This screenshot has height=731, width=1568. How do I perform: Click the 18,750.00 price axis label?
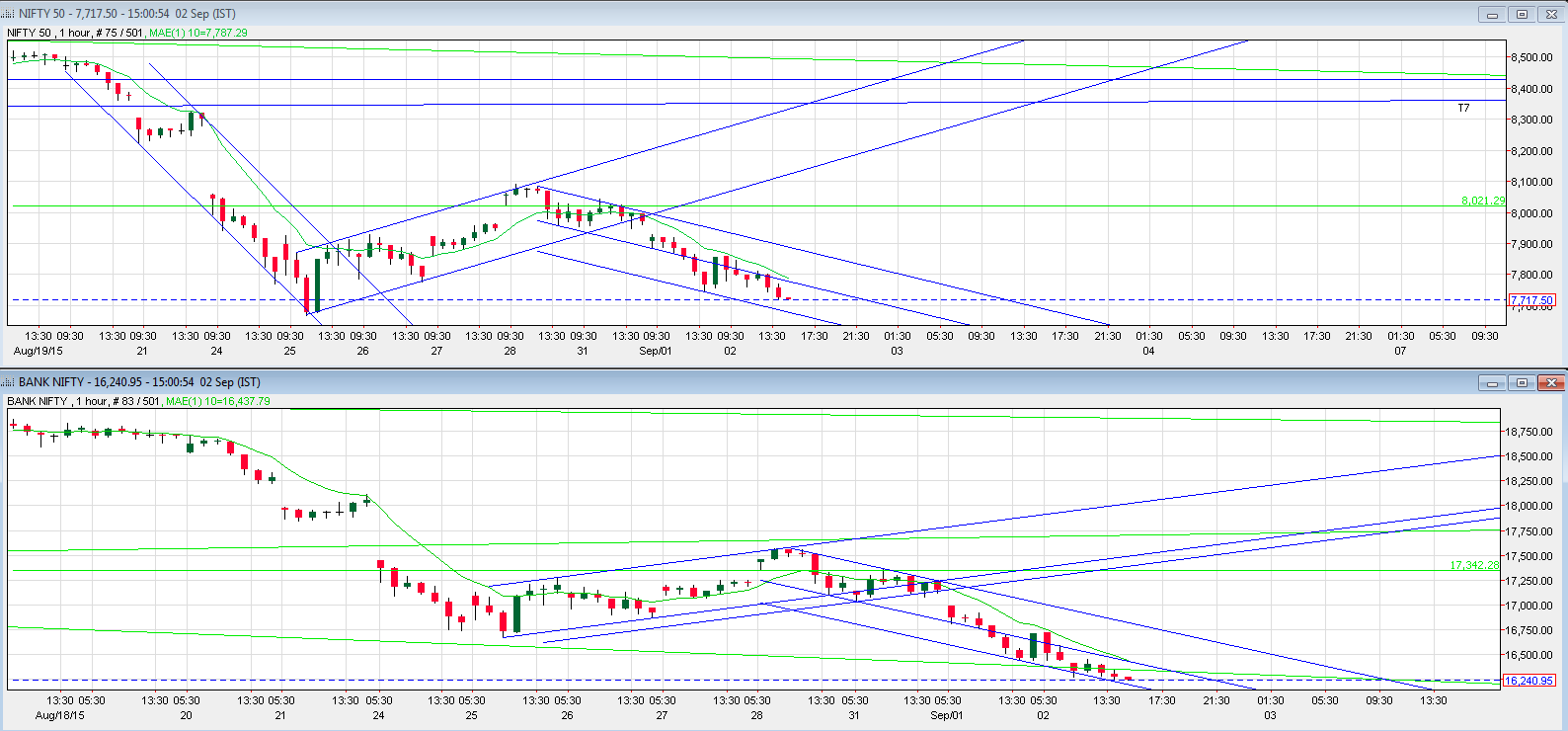[1528, 432]
